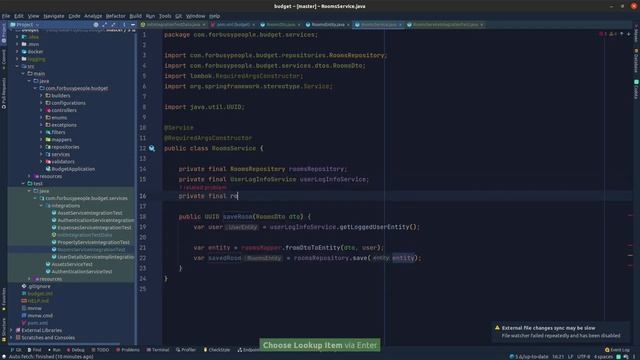This screenshot has width=640, height=360.
Task: Select AssetServiceIntegrationTest file
Action: click(x=90, y=213)
